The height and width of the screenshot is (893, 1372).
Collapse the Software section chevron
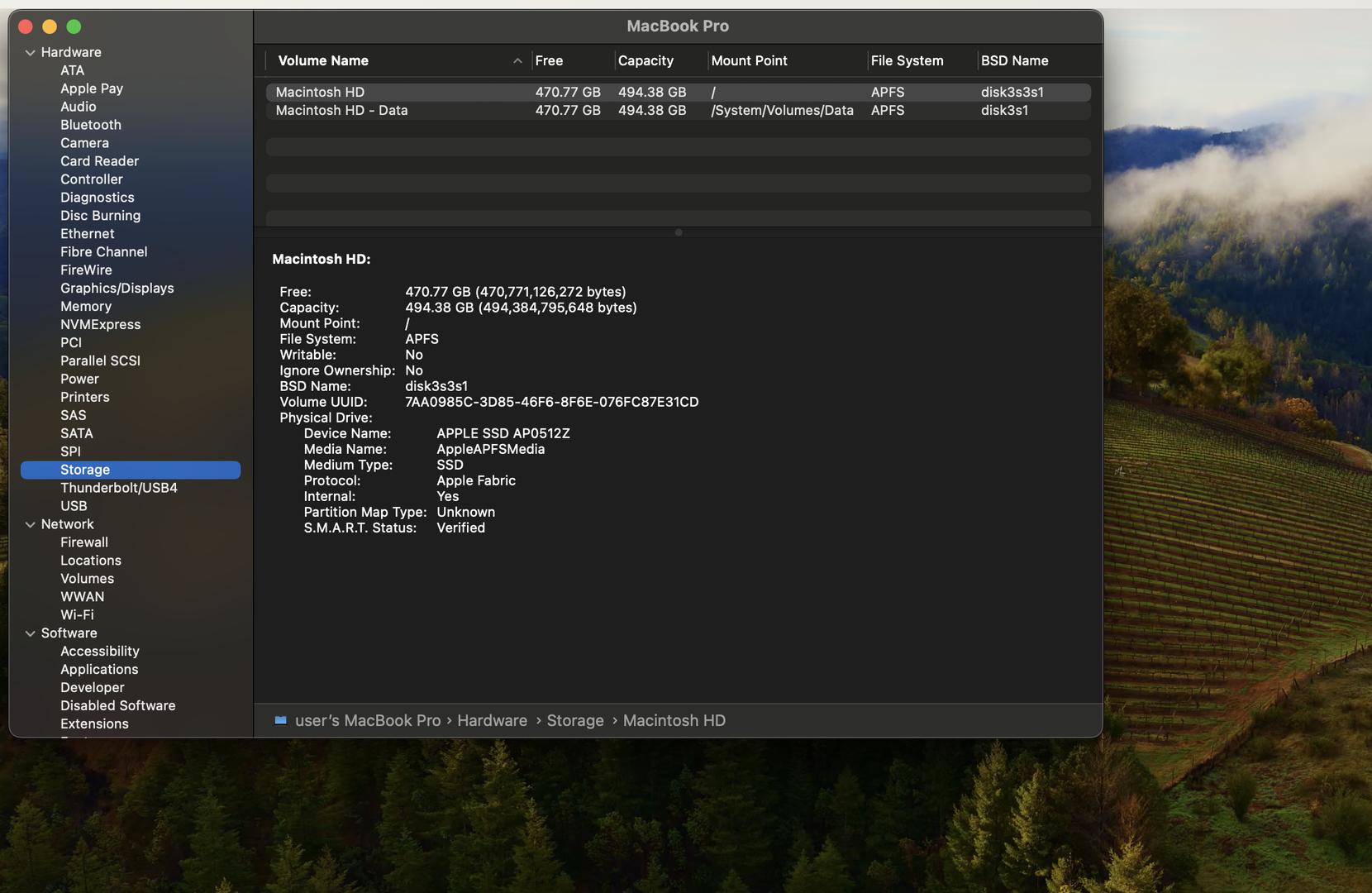coord(31,633)
